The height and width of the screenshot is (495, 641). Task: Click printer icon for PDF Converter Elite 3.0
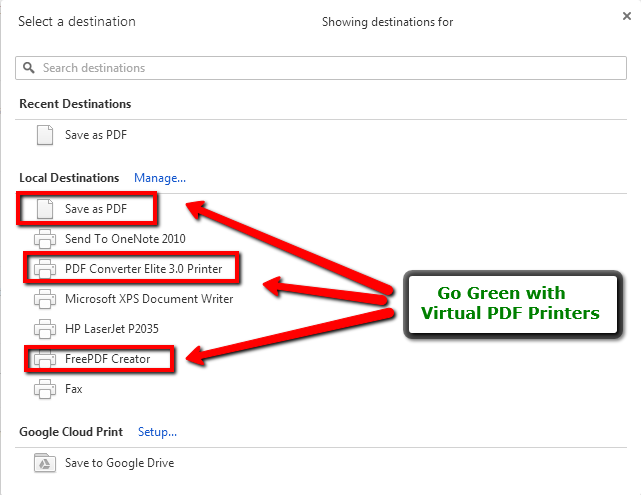click(x=45, y=269)
